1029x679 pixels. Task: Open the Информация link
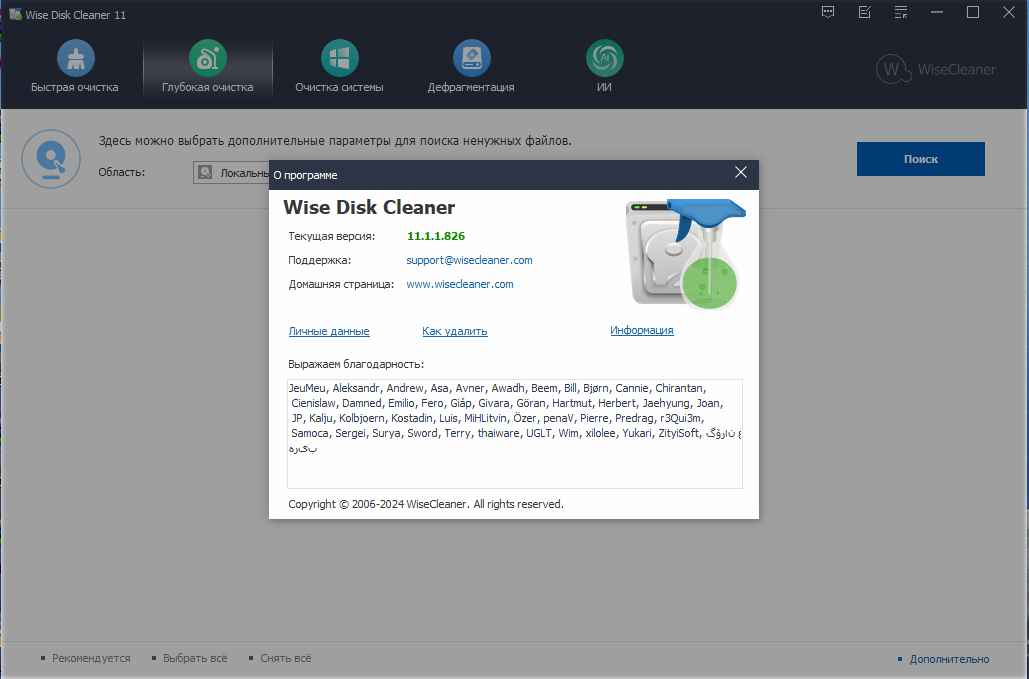point(642,330)
